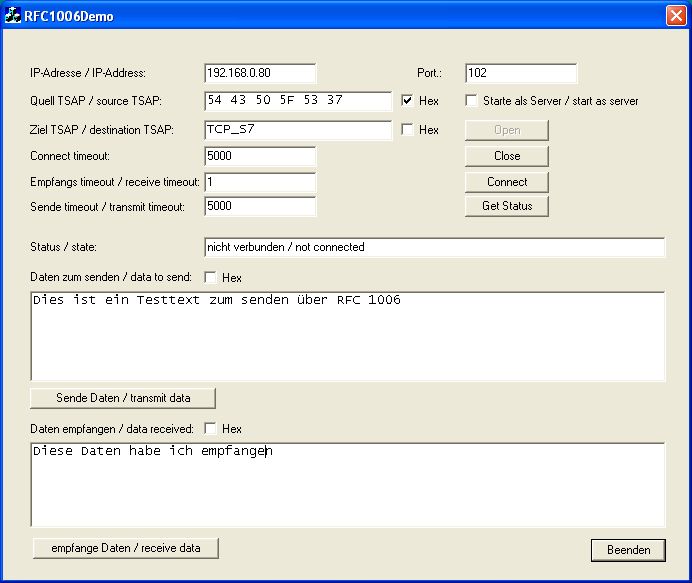The width and height of the screenshot is (692, 583).
Task: Click the receive timeout input field
Action: pos(260,183)
